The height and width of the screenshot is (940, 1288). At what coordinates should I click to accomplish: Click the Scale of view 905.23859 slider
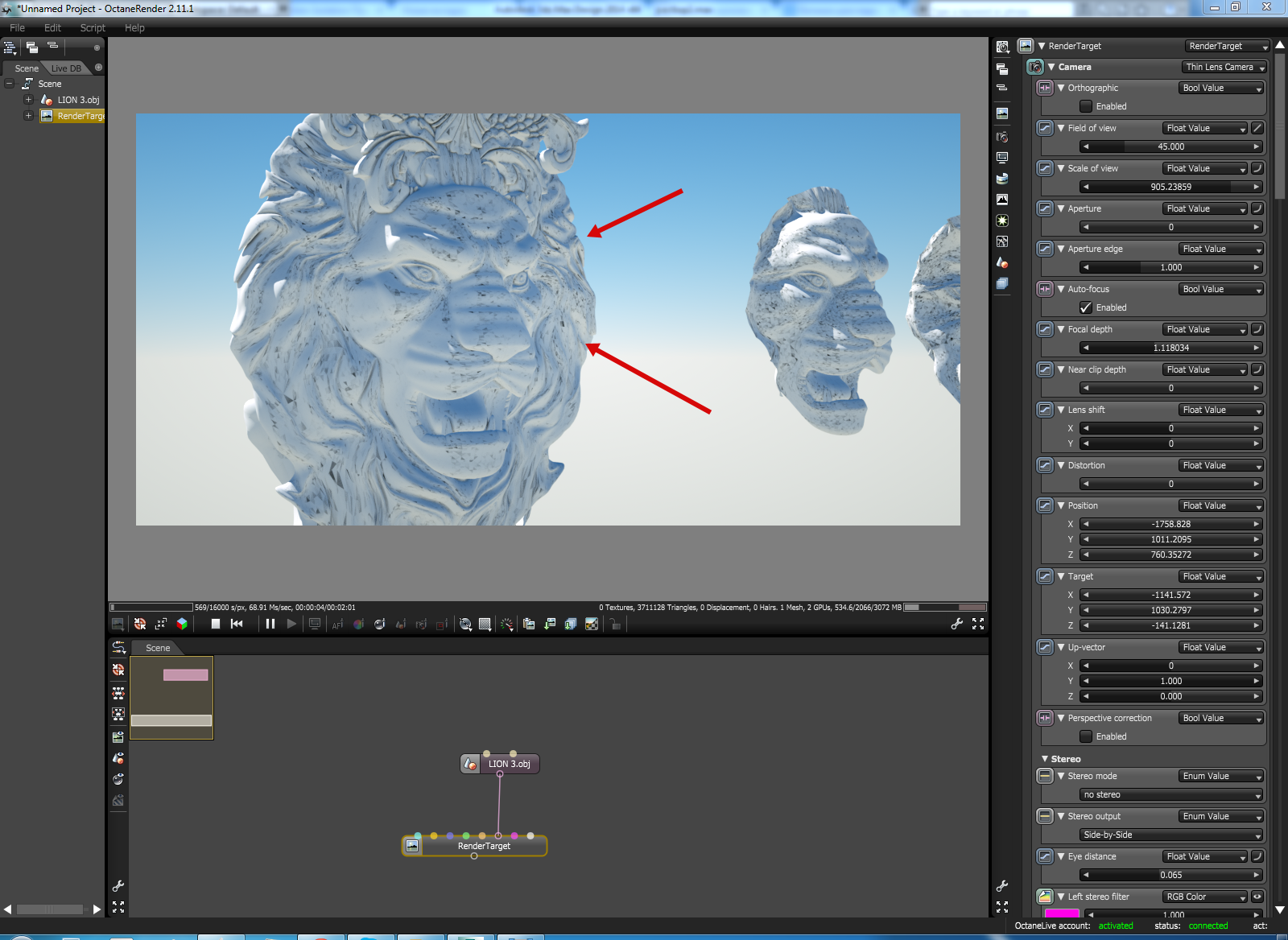point(1171,187)
